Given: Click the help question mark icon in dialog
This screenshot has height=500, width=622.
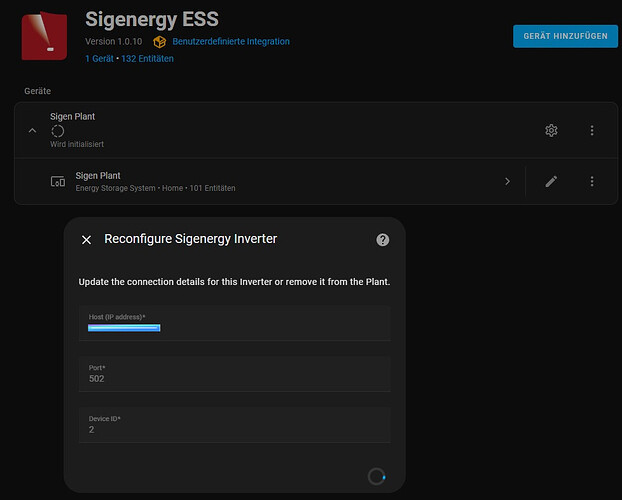Looking at the screenshot, I should pyautogui.click(x=382, y=240).
